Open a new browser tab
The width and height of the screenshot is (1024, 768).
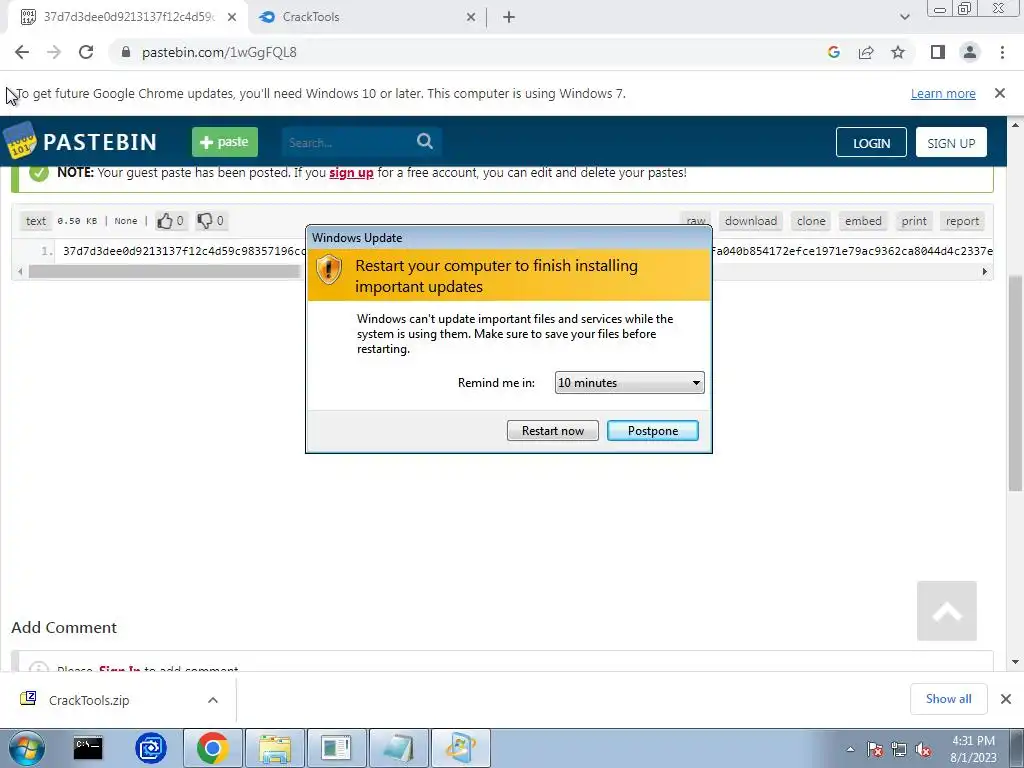pos(509,18)
